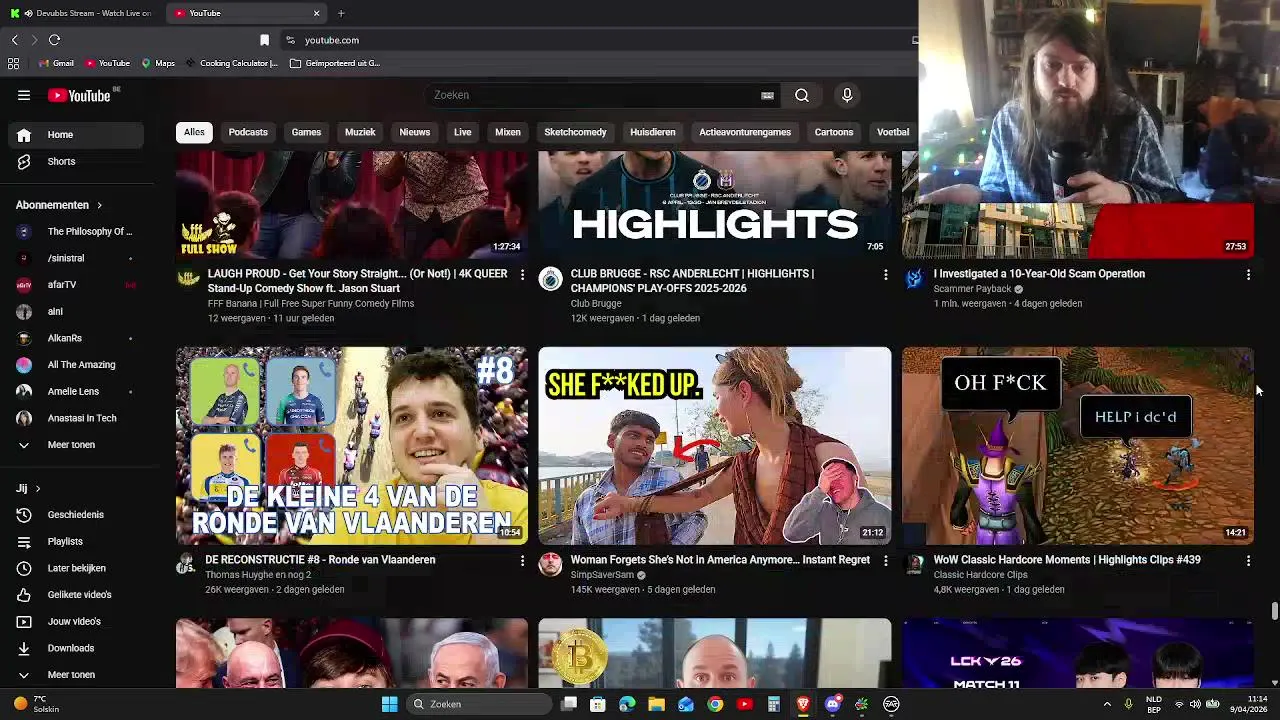Expand Jij section with bottom Meer tonen
This screenshot has height=720, width=1280.
pyautogui.click(x=76, y=675)
